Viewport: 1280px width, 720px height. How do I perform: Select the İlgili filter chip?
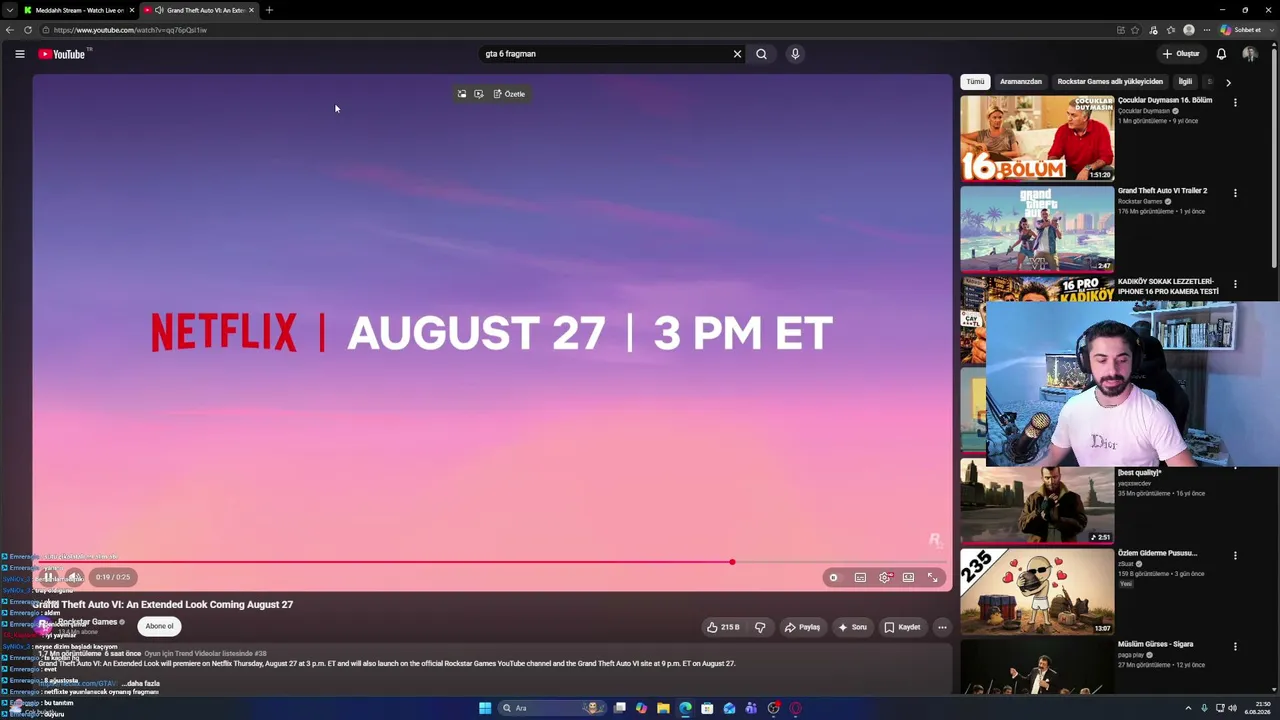pyautogui.click(x=1185, y=82)
